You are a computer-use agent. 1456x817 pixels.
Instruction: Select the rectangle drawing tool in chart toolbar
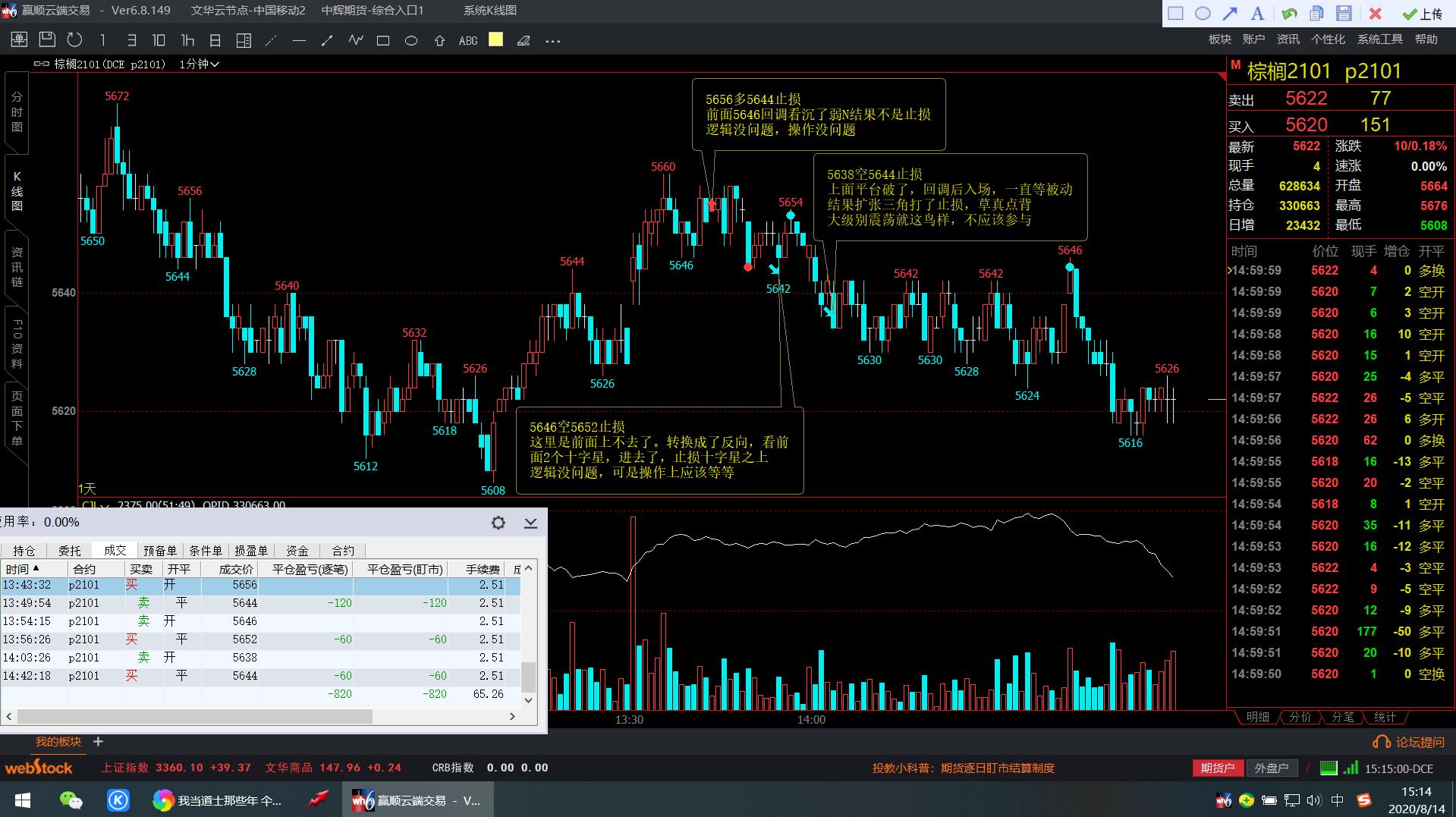tap(383, 41)
